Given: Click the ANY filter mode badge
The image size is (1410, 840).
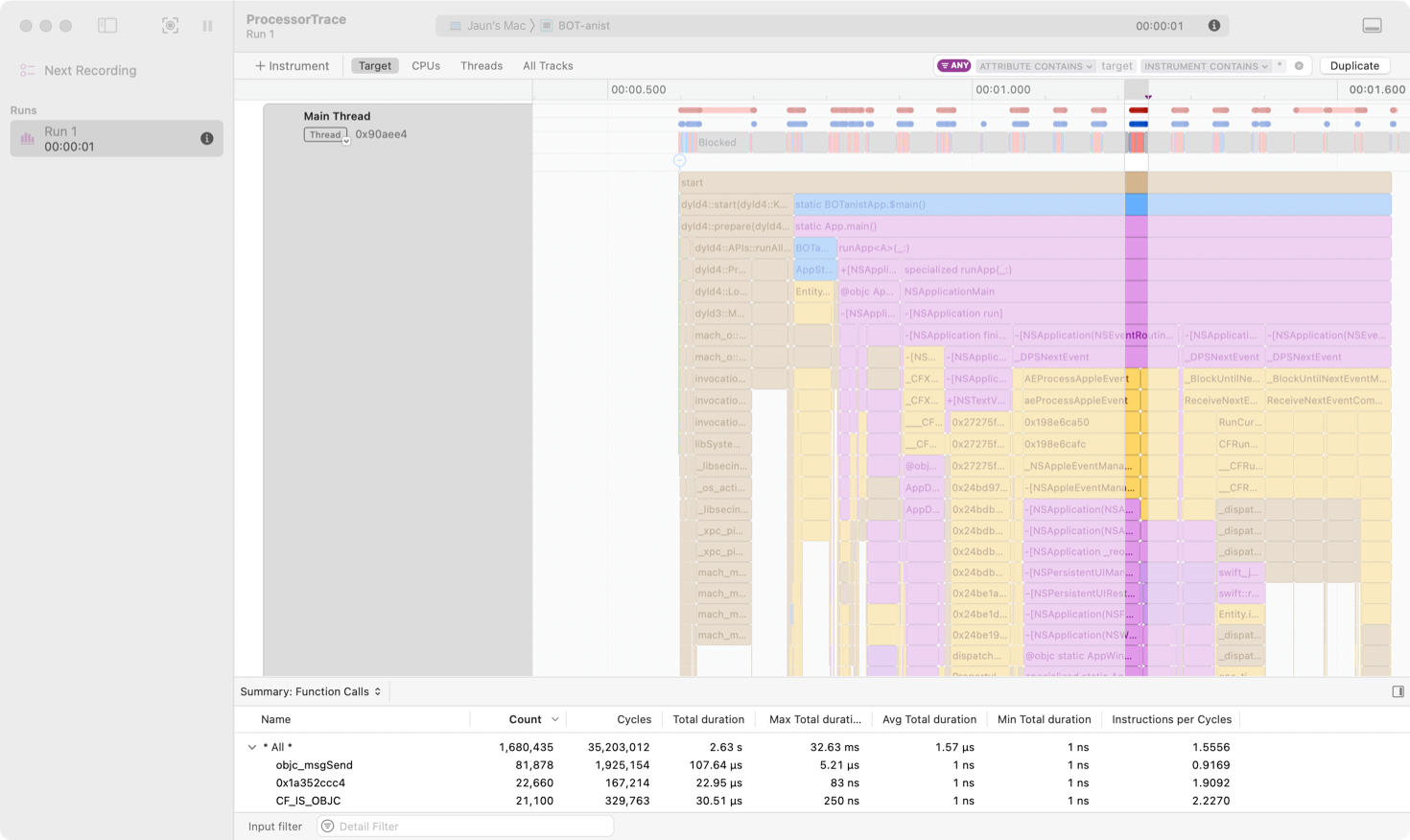Looking at the screenshot, I should coord(954,66).
